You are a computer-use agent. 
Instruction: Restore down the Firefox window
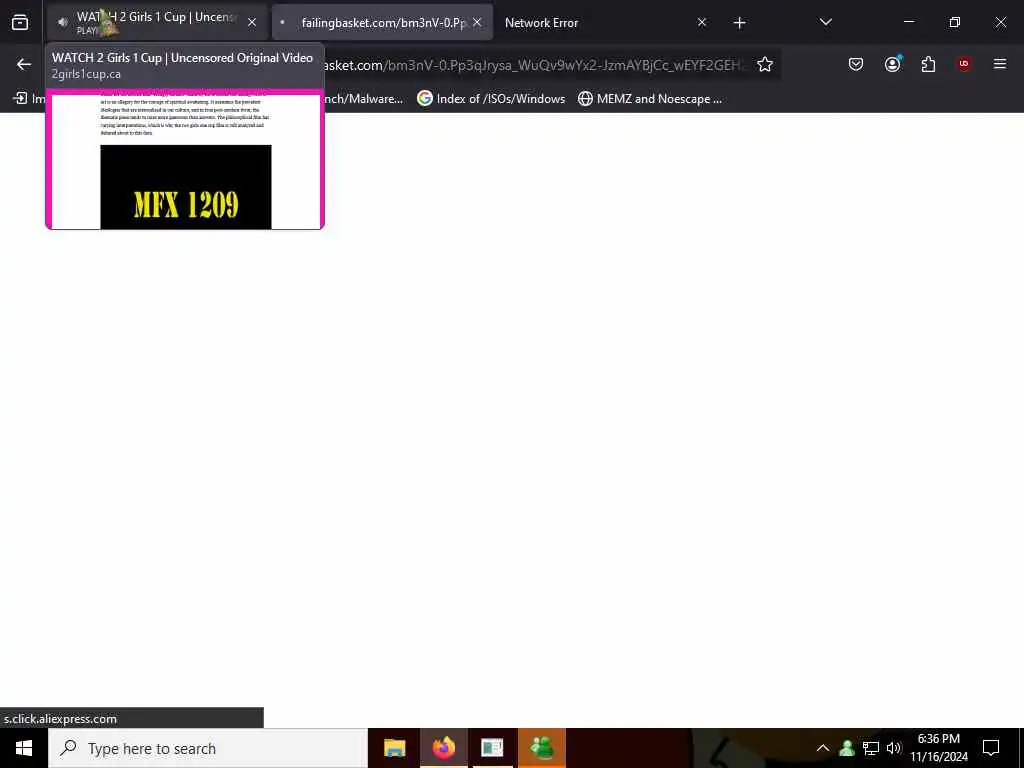coord(955,22)
